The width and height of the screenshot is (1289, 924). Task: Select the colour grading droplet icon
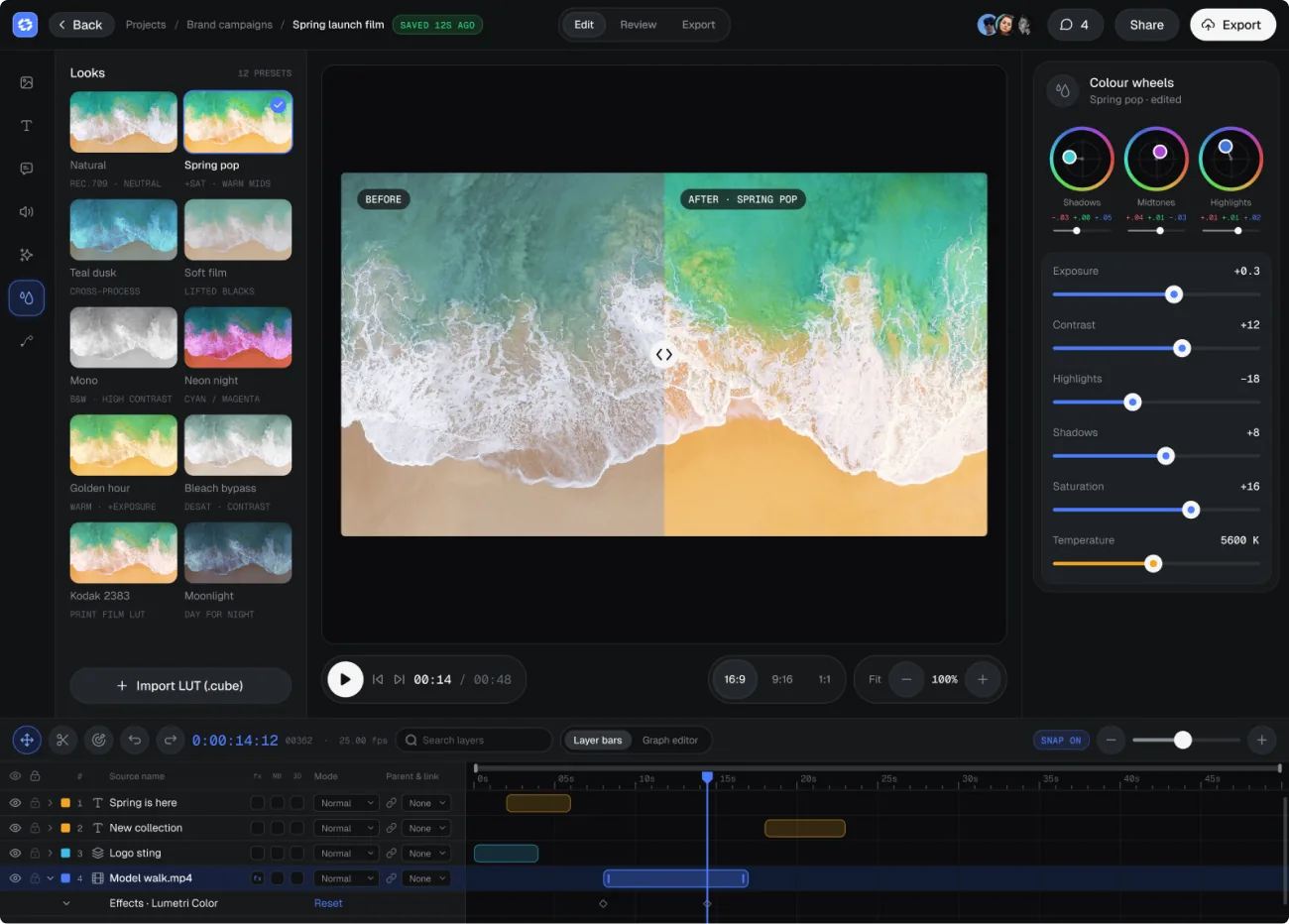[27, 297]
